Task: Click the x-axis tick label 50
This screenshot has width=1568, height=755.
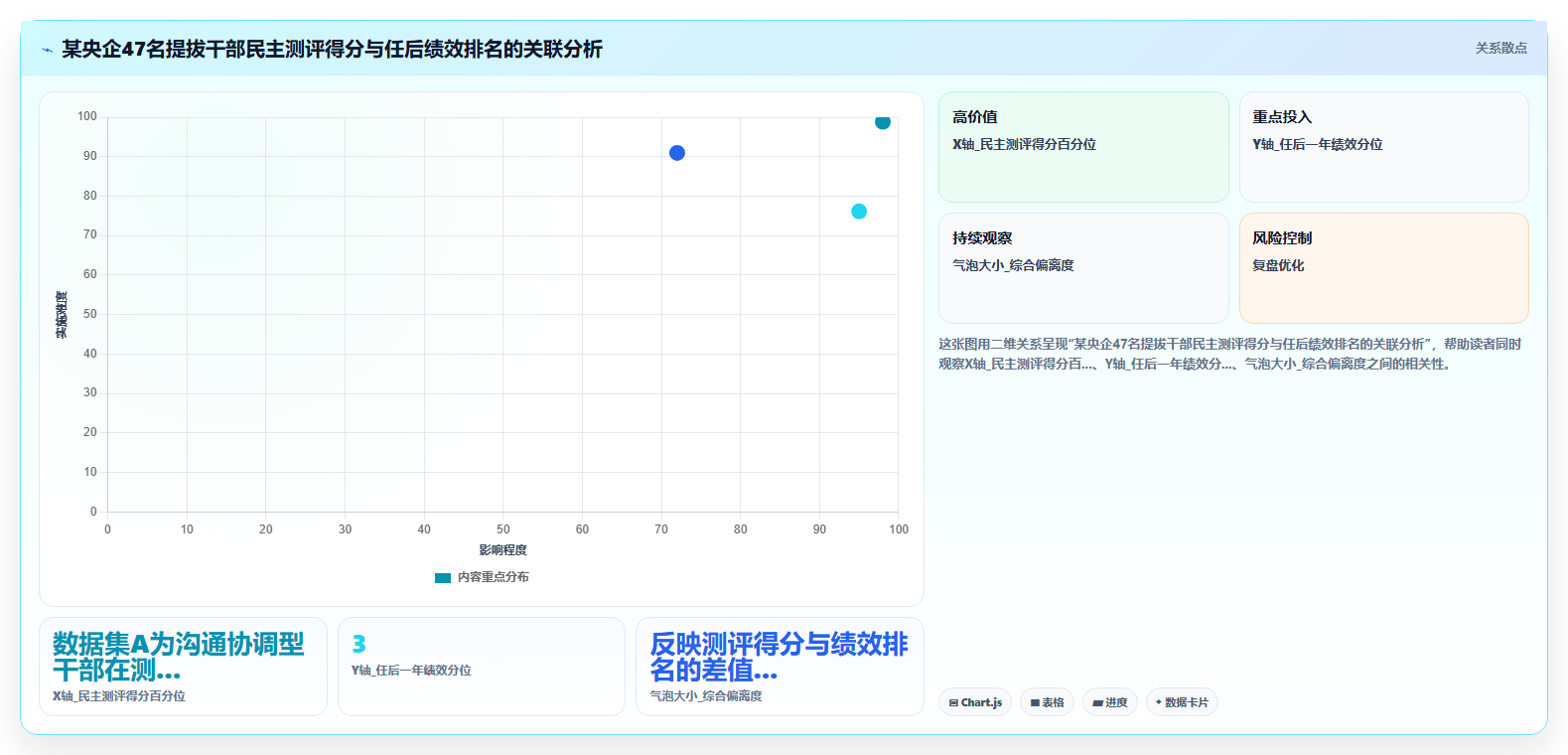Action: click(x=503, y=529)
